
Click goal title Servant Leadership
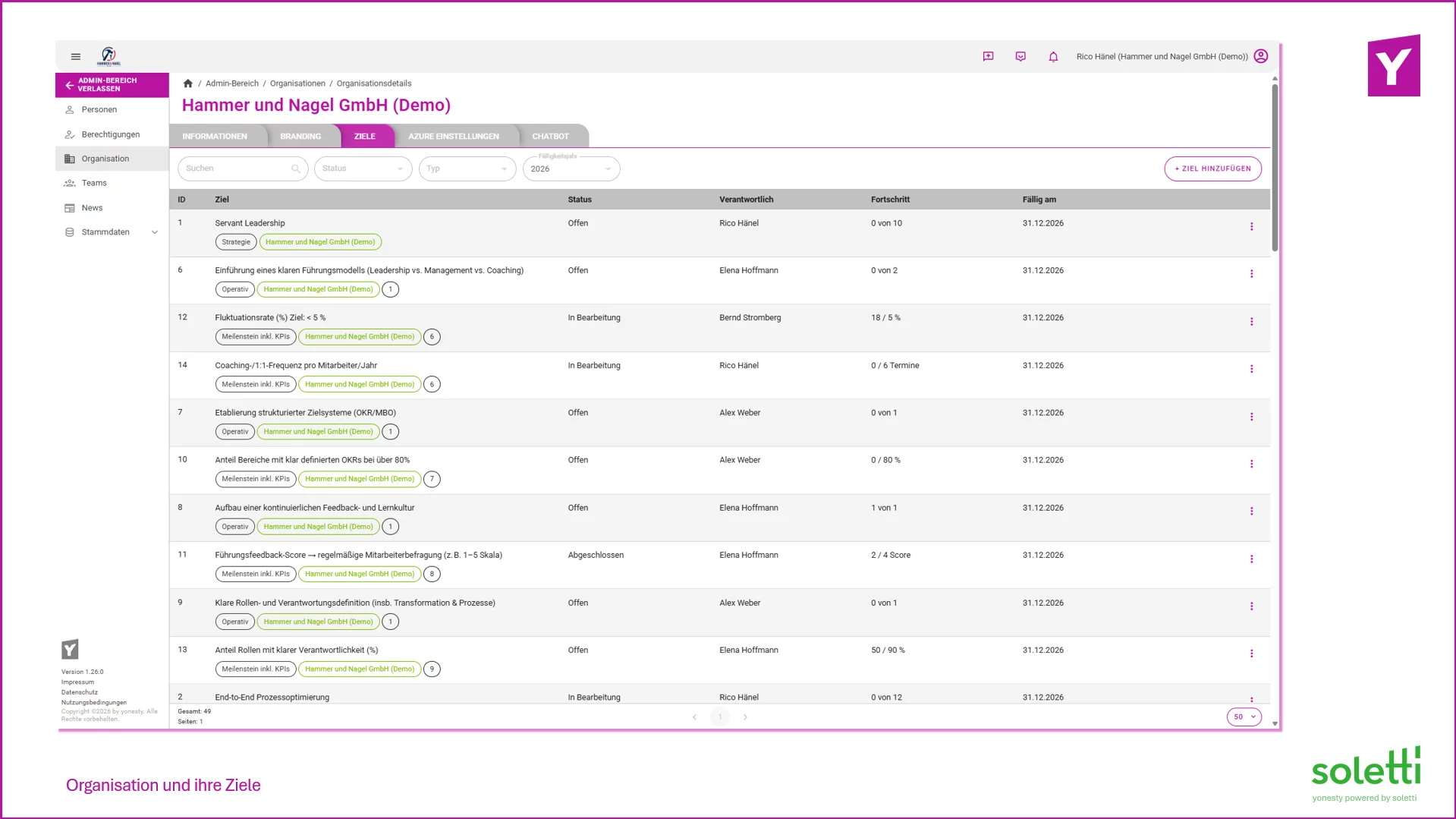[250, 223]
